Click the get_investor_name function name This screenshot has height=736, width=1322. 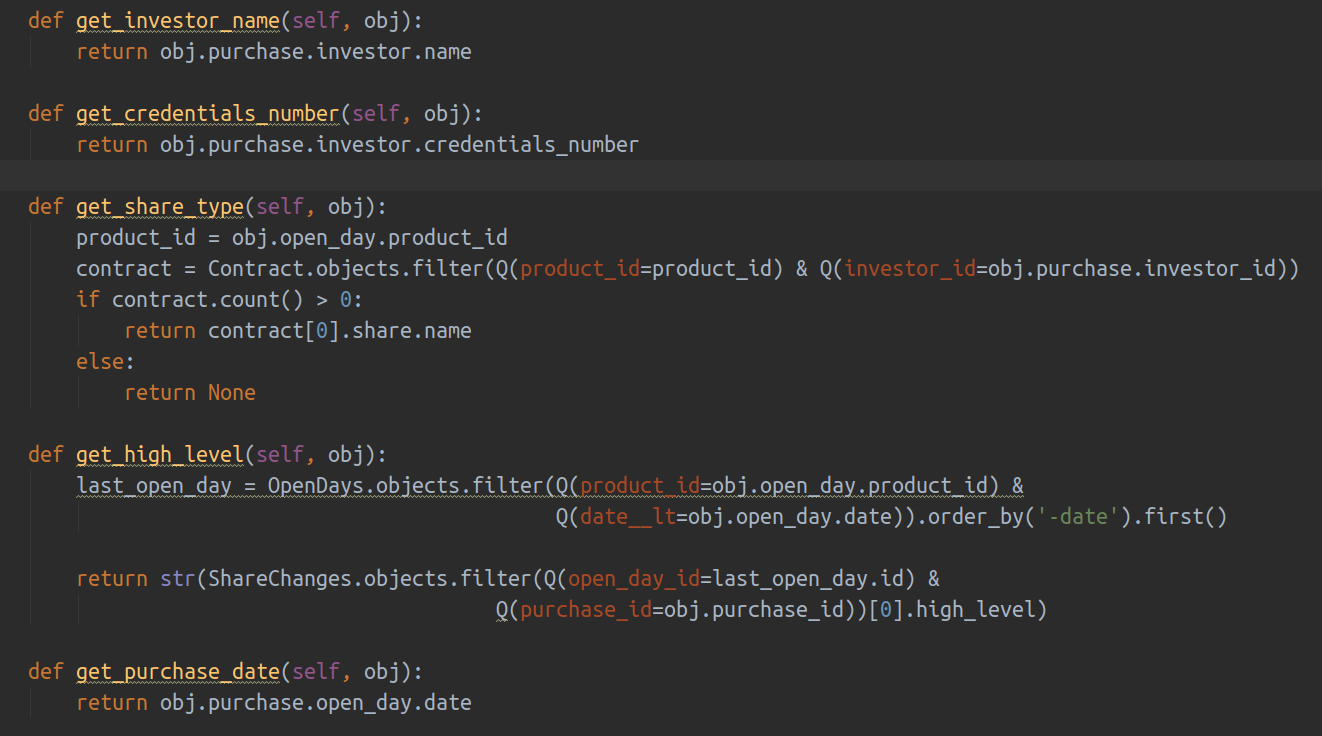(178, 21)
